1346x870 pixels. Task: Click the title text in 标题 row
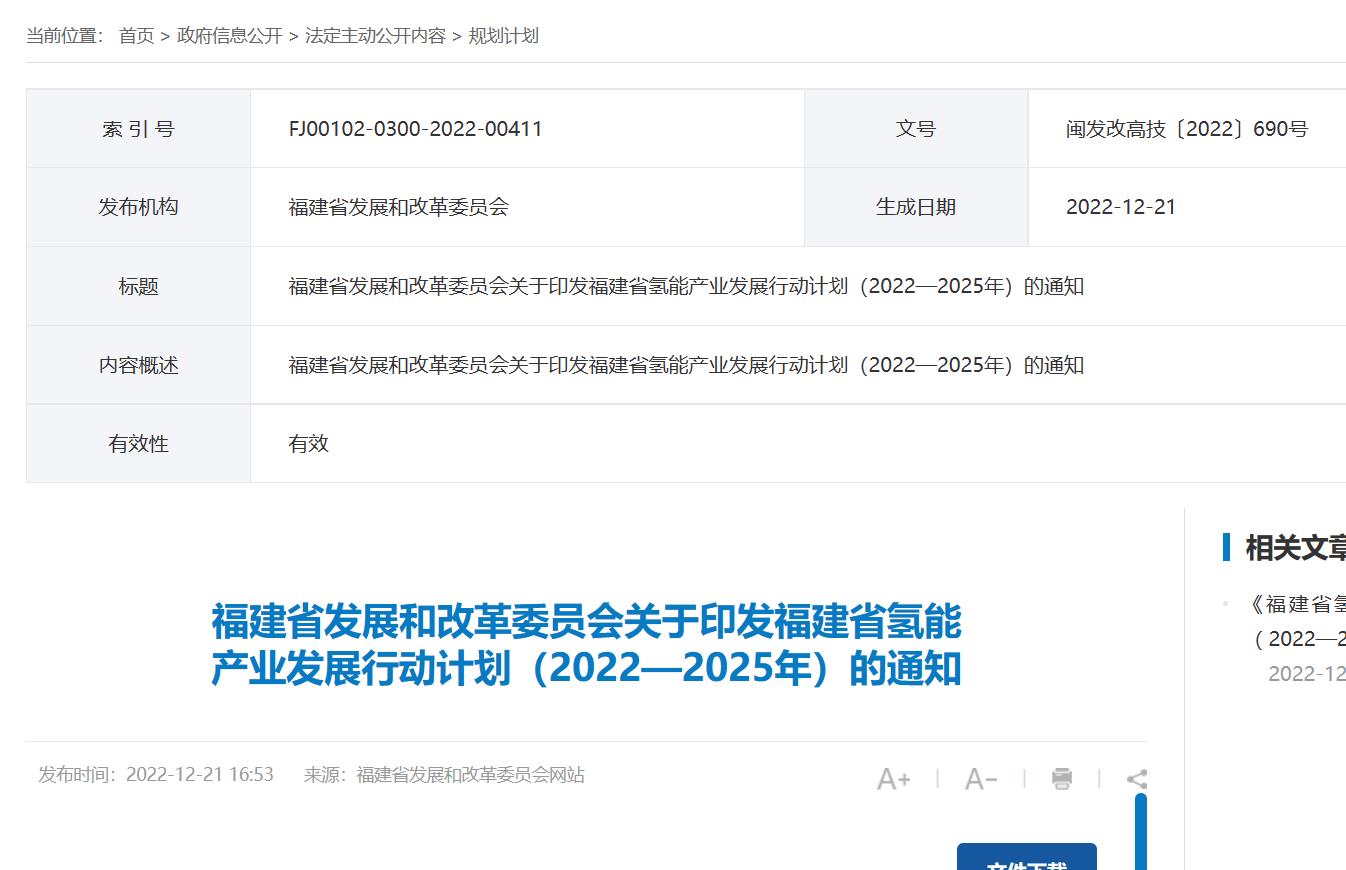coord(686,287)
